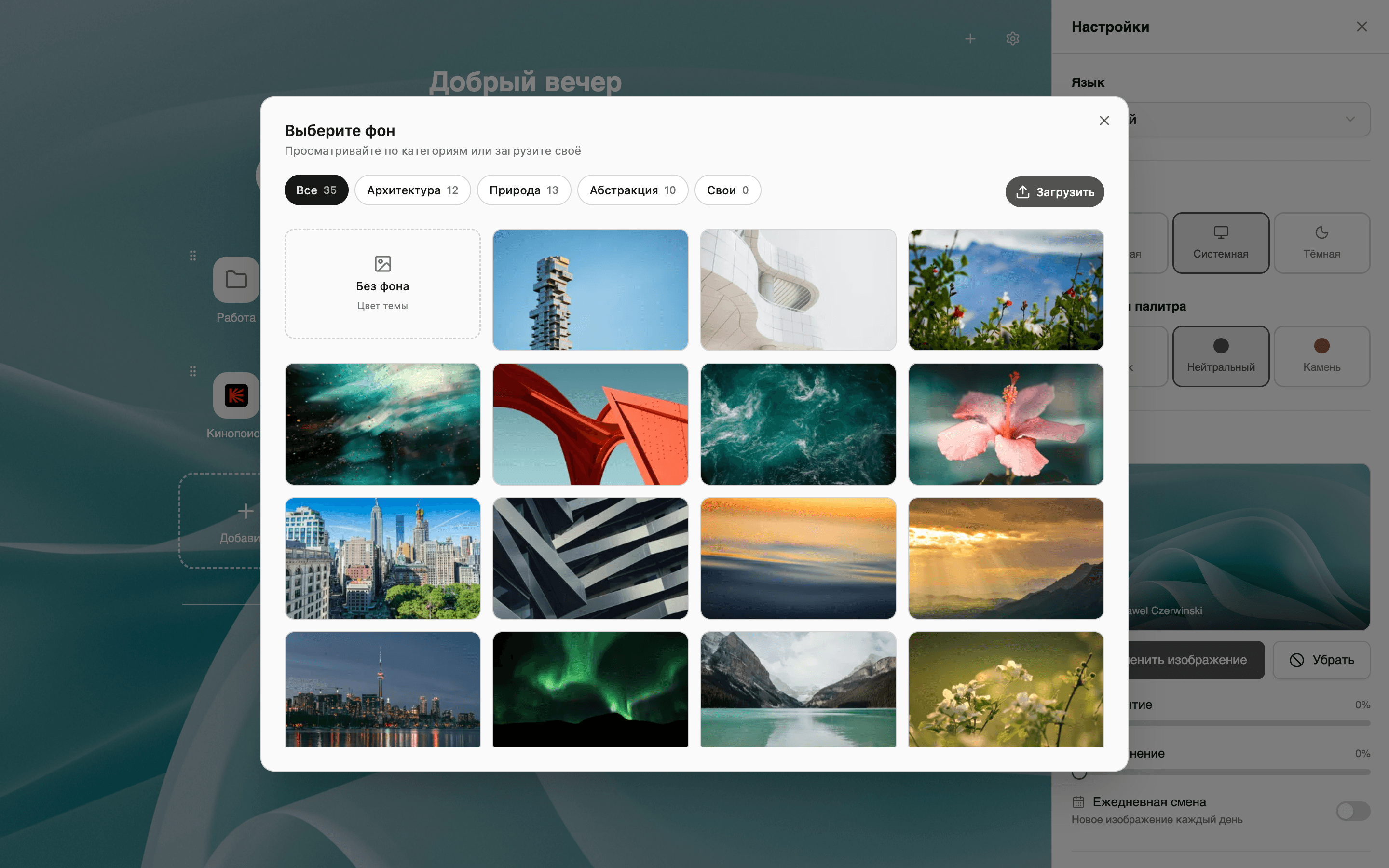Viewport: 1389px width, 868px height.
Task: Click the current background preview in Настройки
Action: [x=1249, y=546]
